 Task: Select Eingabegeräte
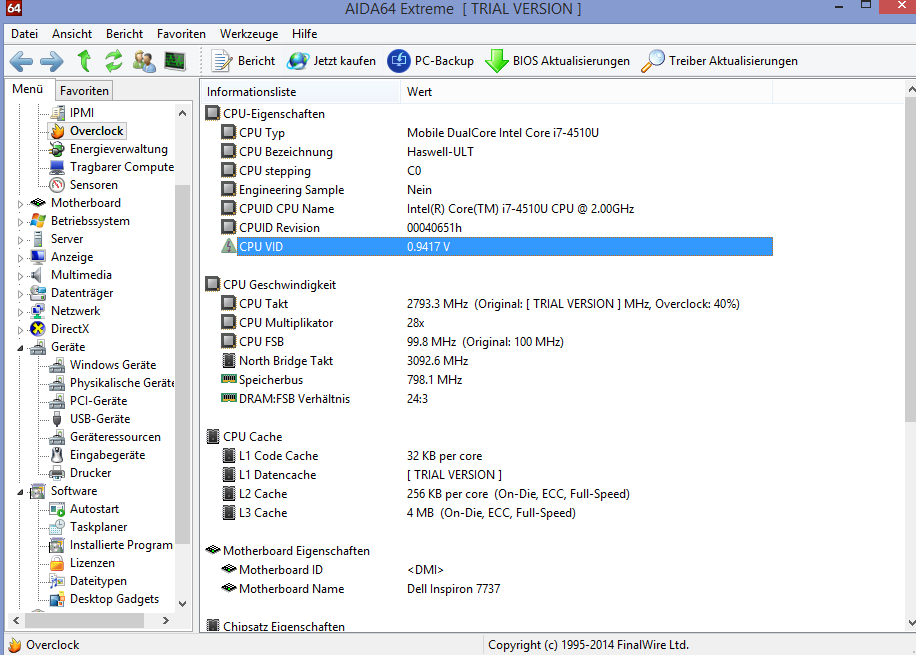tap(107, 455)
